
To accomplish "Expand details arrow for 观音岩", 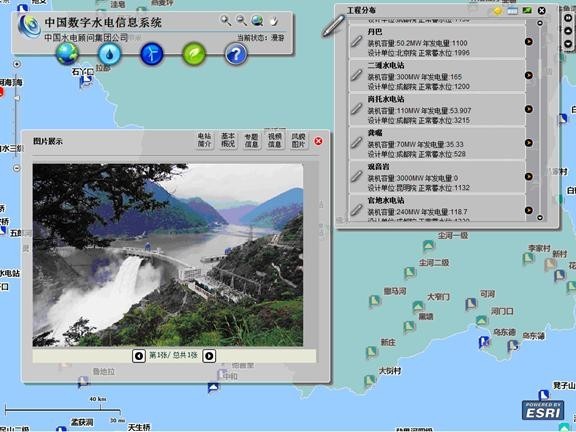I will (529, 177).
